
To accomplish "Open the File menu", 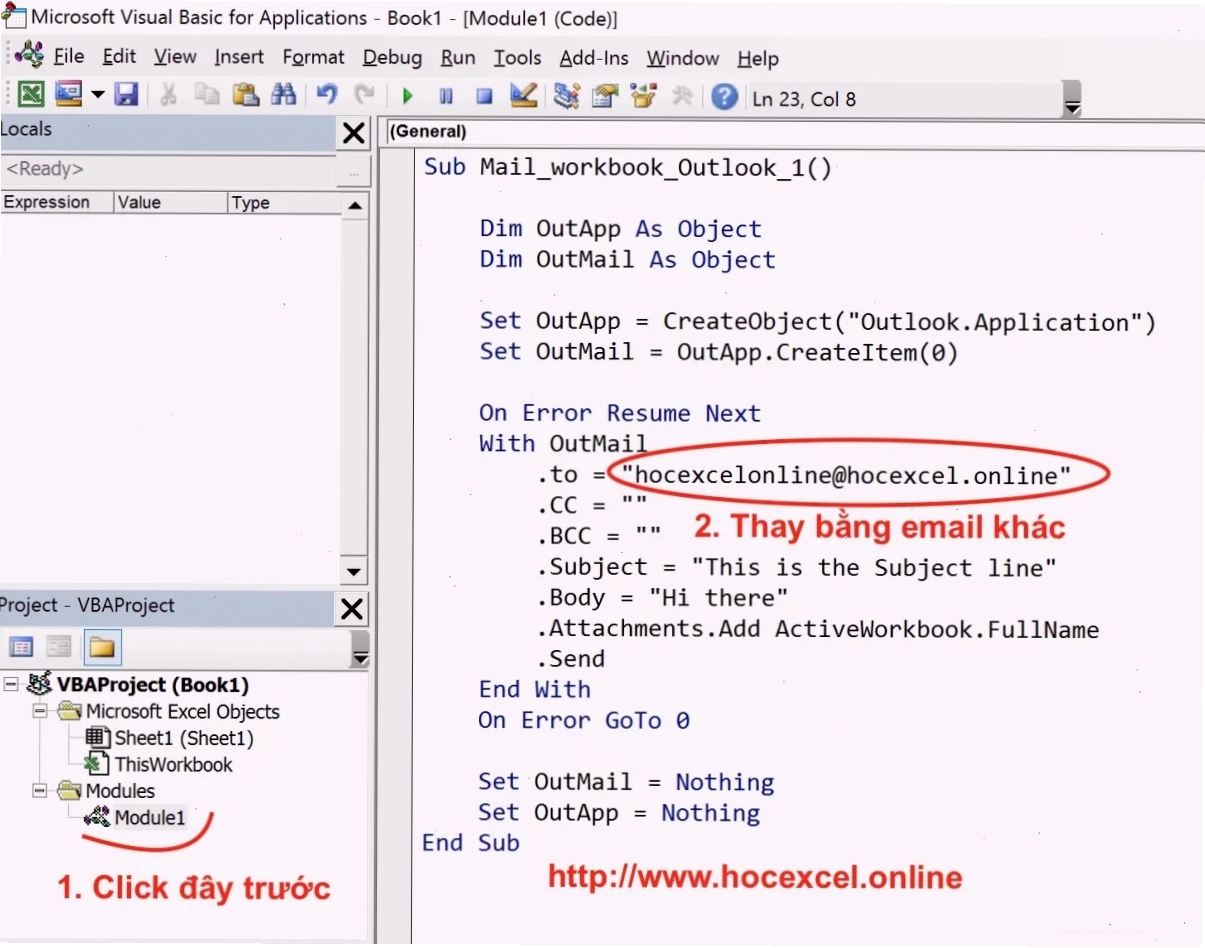I will [x=68, y=57].
